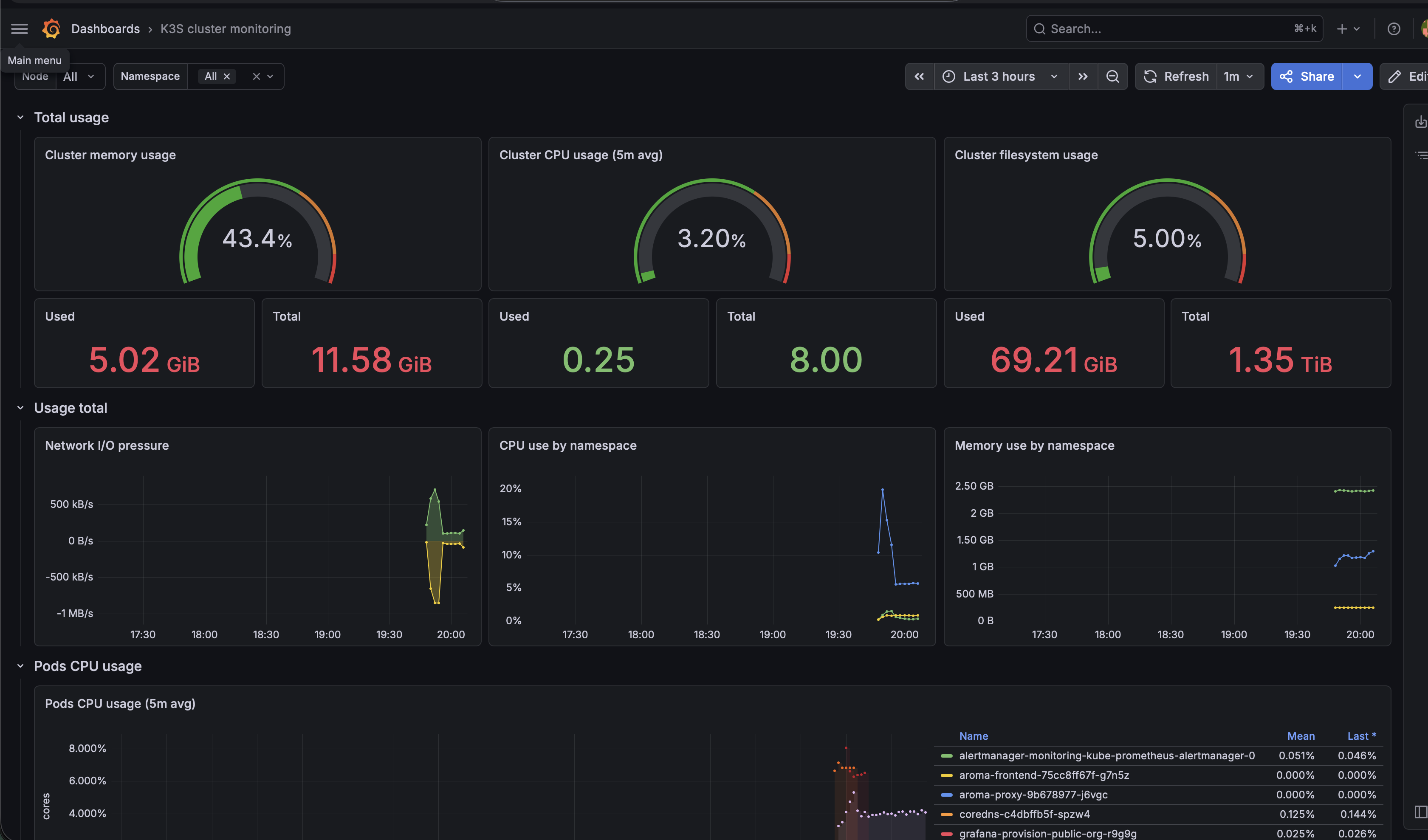Open the main menu hamburger icon

(x=19, y=29)
